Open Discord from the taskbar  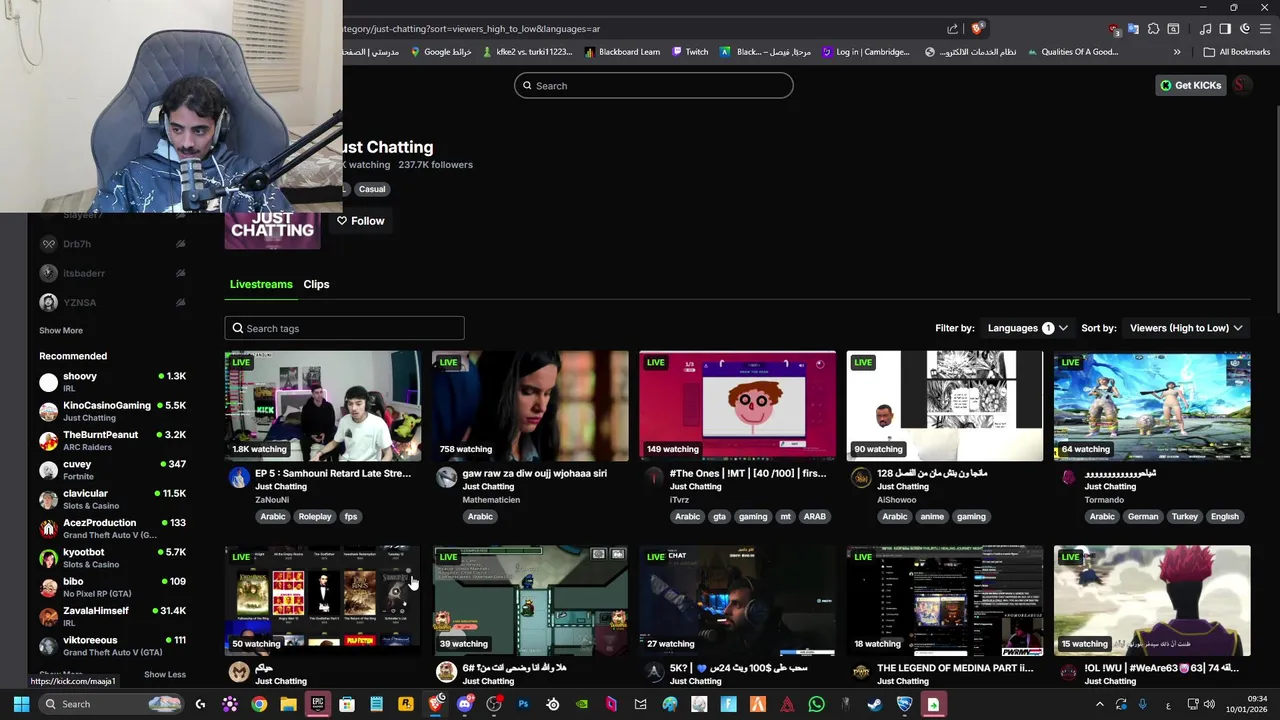[x=464, y=704]
